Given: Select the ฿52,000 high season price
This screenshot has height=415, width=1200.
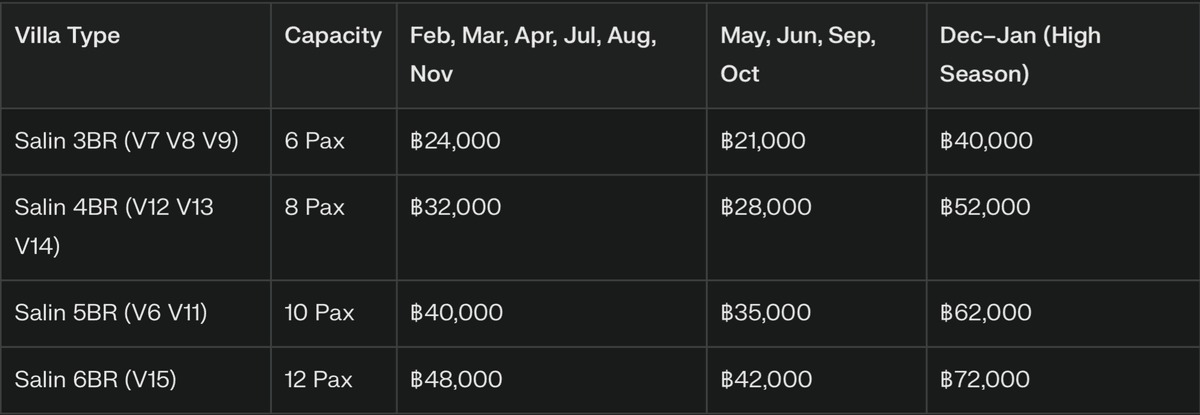Looking at the screenshot, I should pyautogui.click(x=985, y=208).
